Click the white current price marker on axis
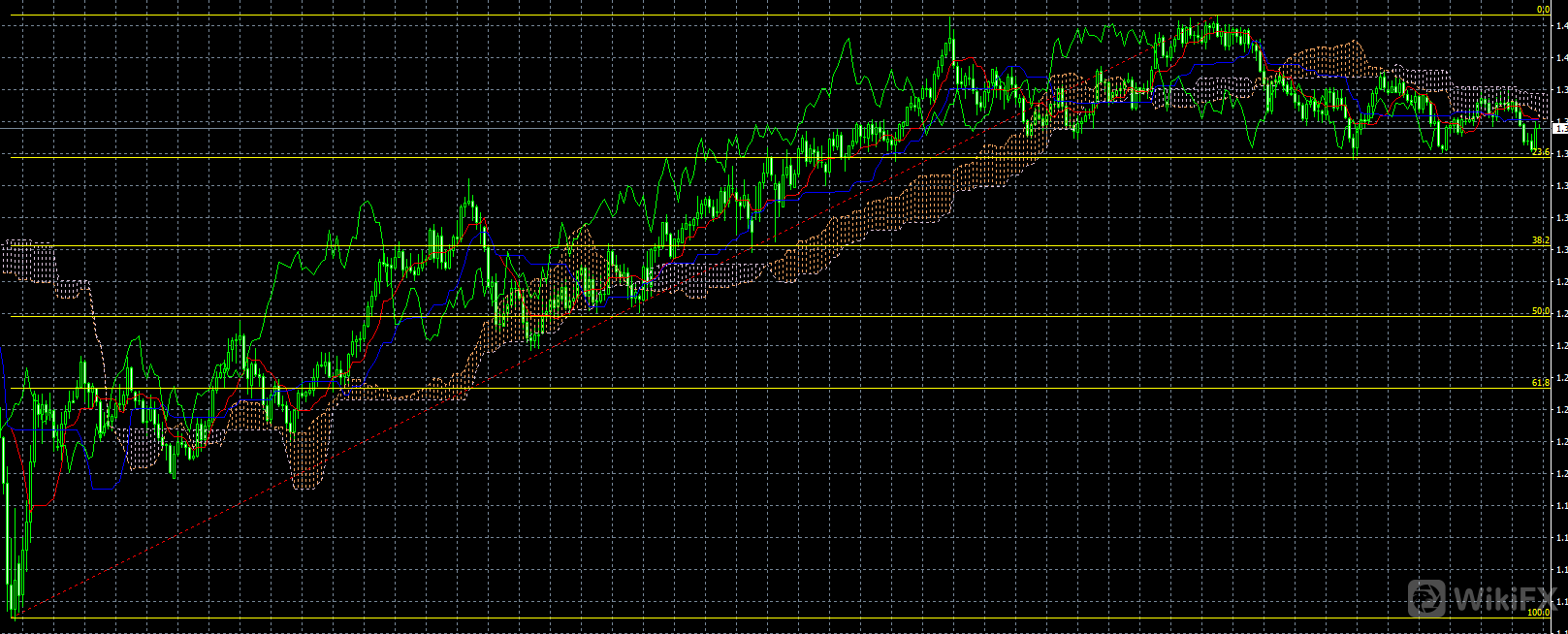The width and height of the screenshot is (1568, 634). [1560, 128]
